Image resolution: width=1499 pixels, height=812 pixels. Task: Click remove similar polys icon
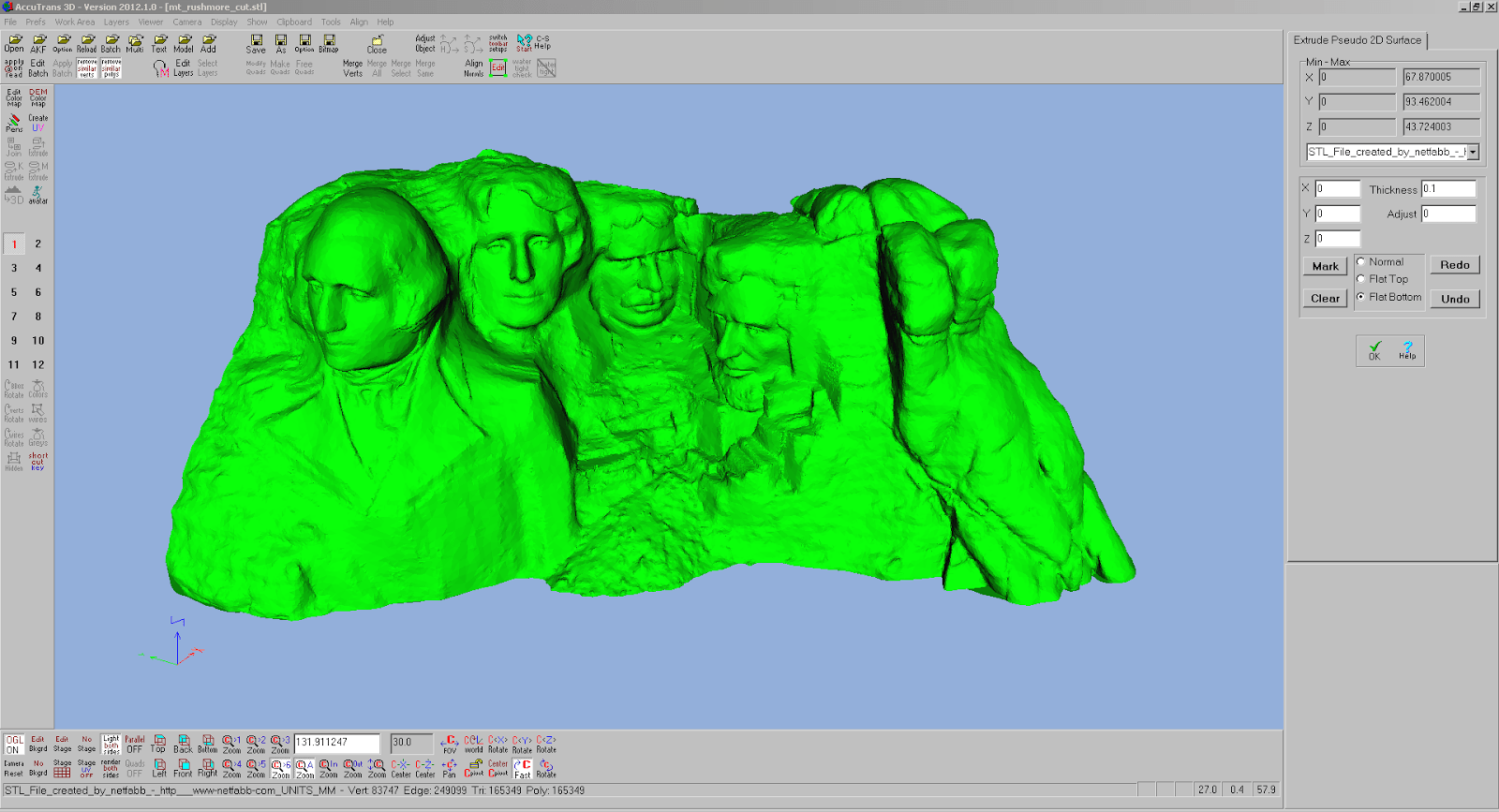pyautogui.click(x=111, y=68)
